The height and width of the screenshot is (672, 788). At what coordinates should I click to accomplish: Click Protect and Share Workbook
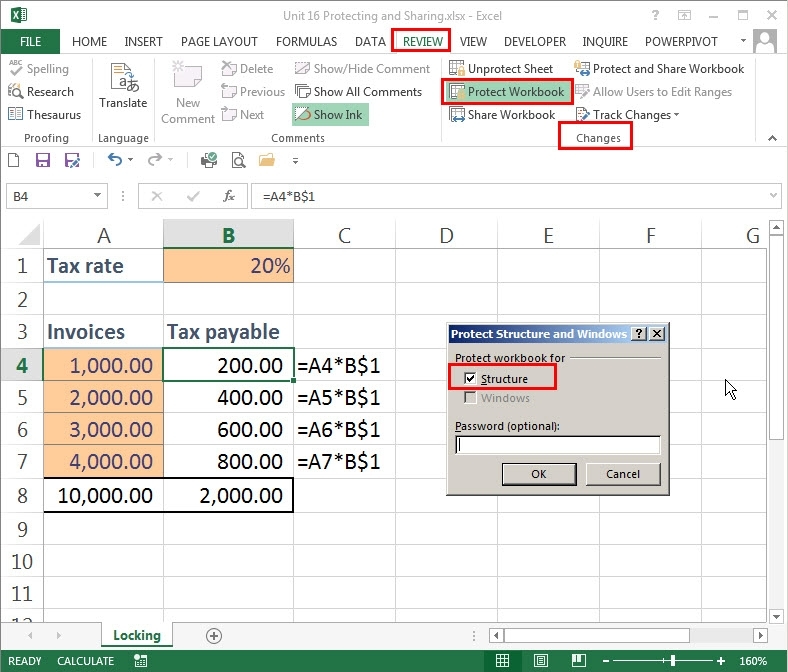[659, 69]
